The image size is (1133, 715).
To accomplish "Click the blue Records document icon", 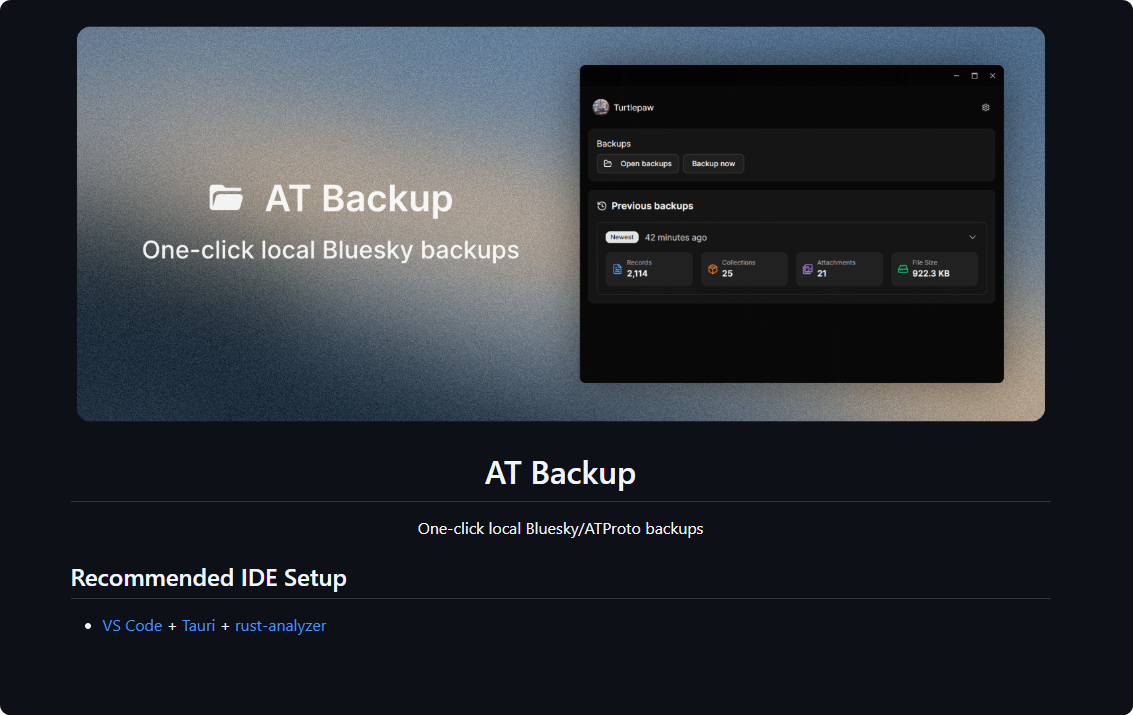I will [617, 269].
